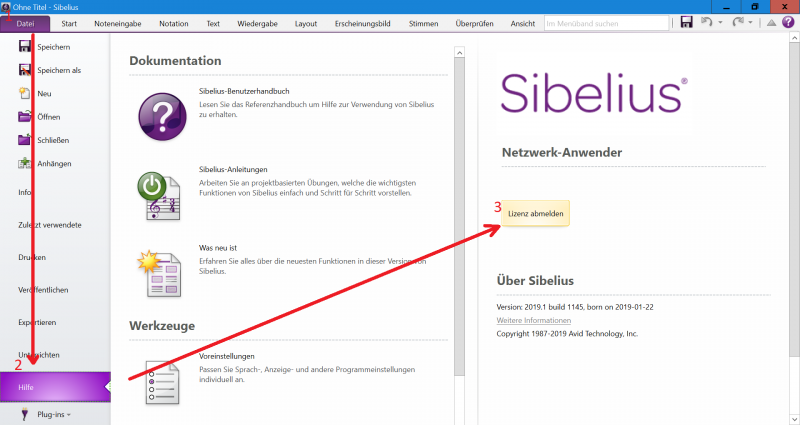Open the Was neu ist icon
Viewport: 800px width, 425px height.
click(159, 273)
